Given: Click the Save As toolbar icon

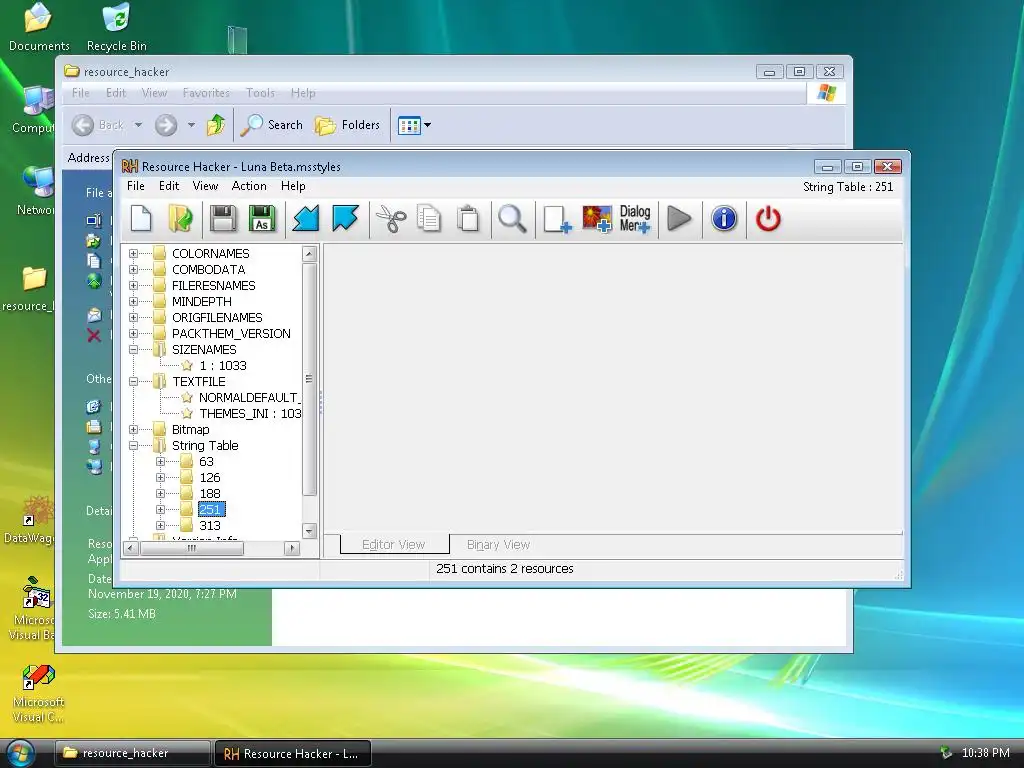Looking at the screenshot, I should point(262,219).
